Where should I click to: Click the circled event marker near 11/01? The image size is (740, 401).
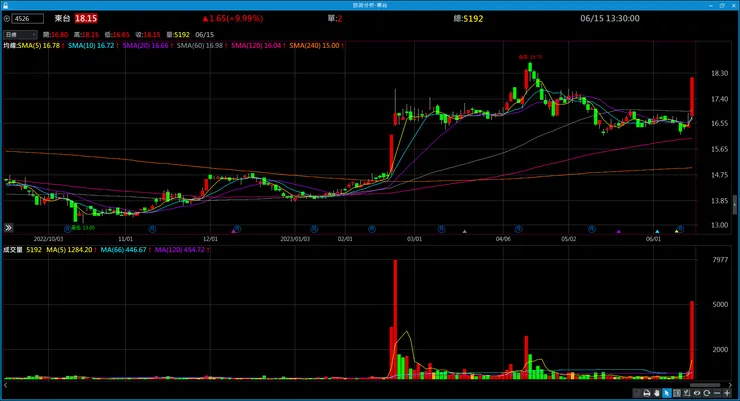[152, 229]
